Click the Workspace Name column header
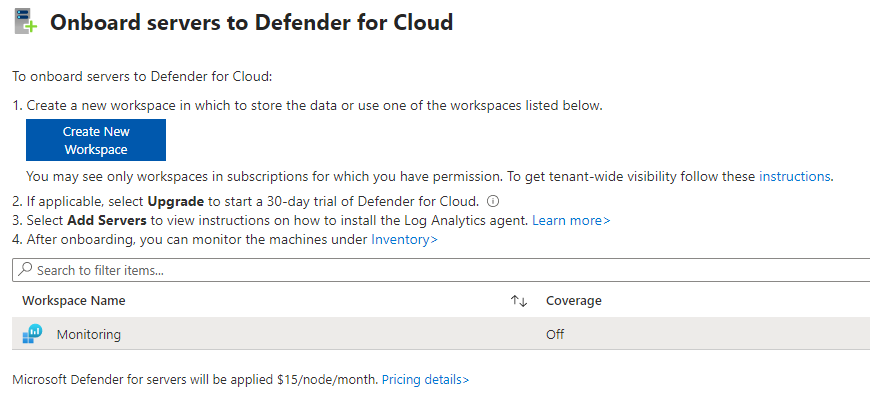 click(74, 300)
